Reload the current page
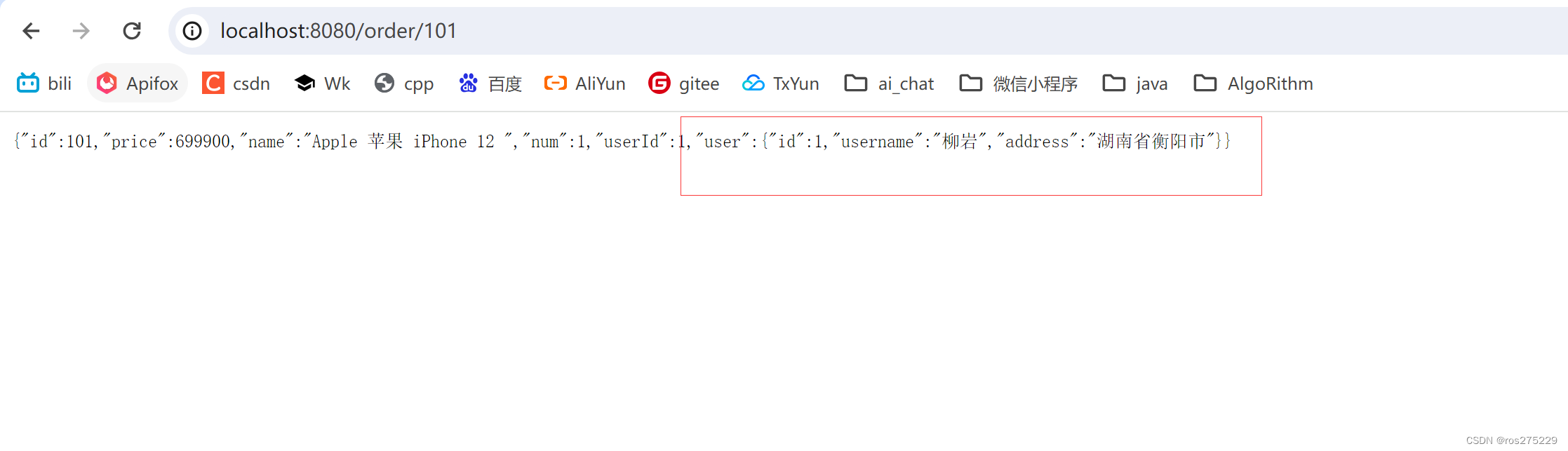This screenshot has height=451, width=1568. [x=132, y=31]
